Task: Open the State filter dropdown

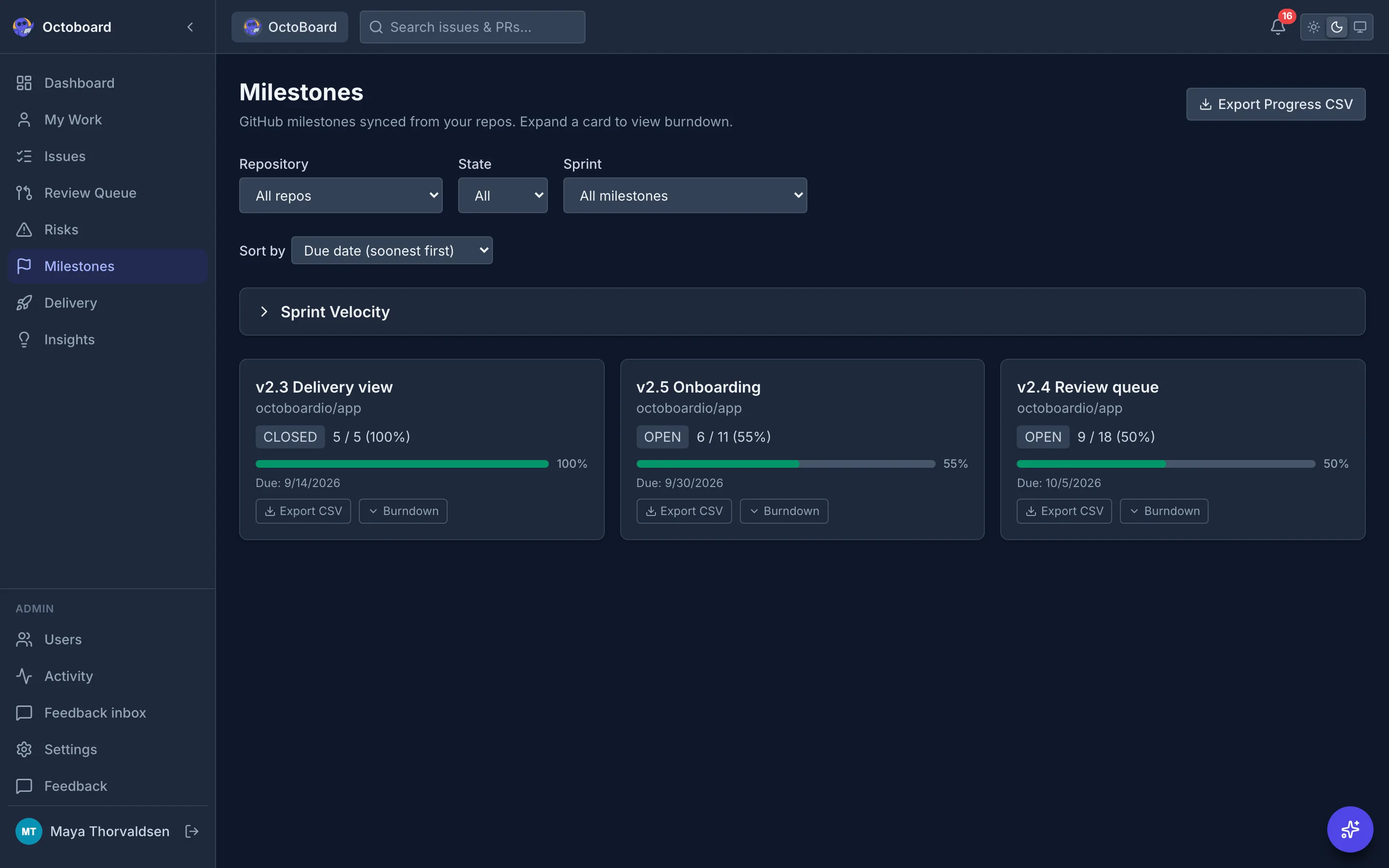Action: [502, 195]
